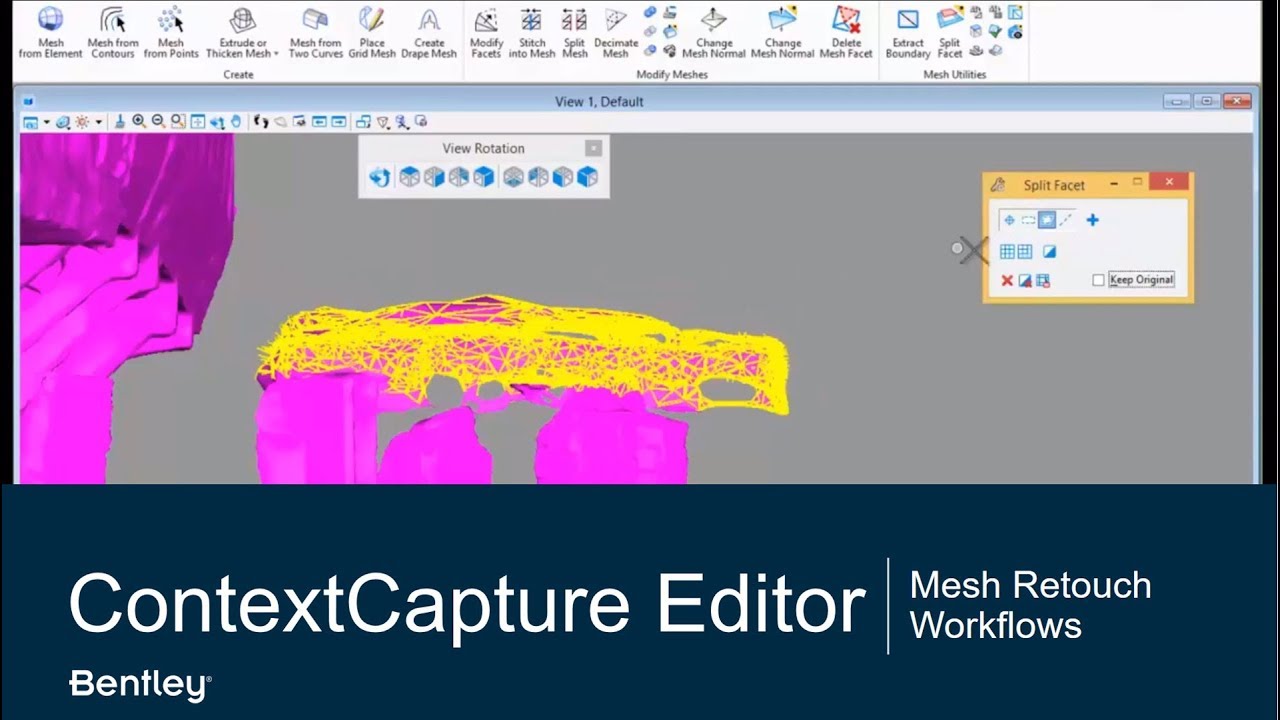The width and height of the screenshot is (1280, 720).
Task: Select the Decimate Mesh tool
Action: point(616,32)
